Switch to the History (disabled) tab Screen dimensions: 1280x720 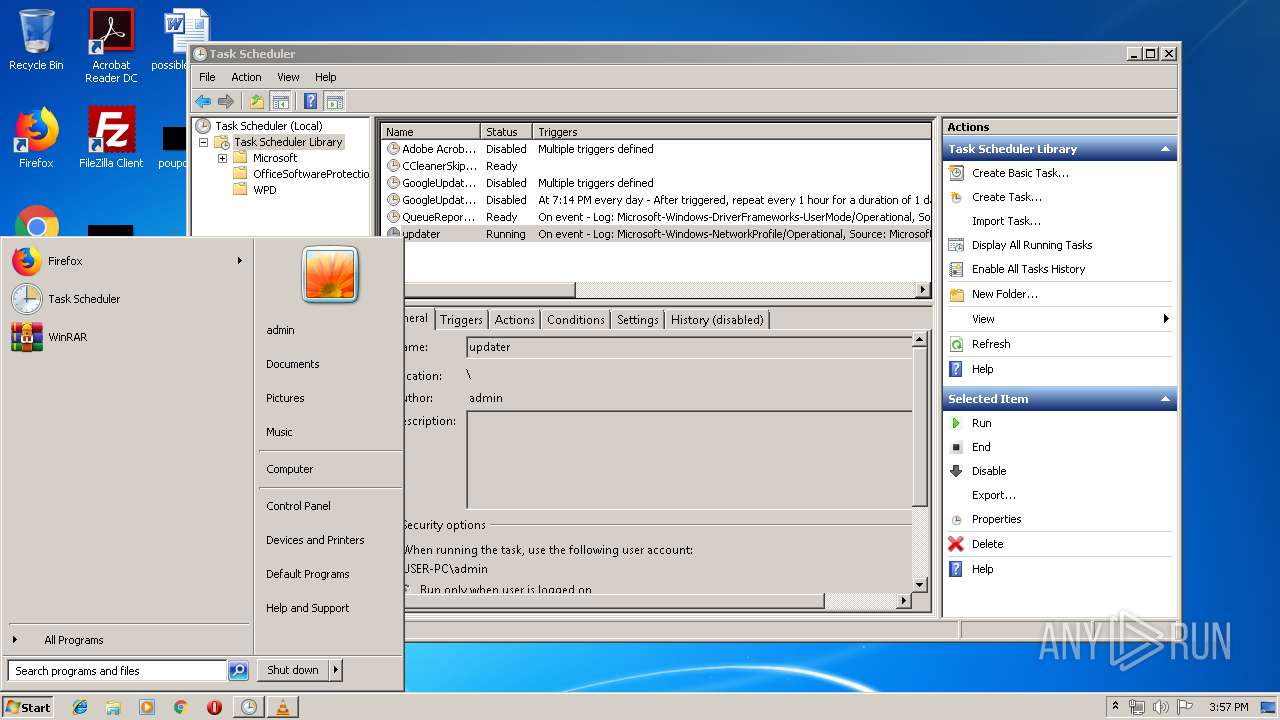click(717, 320)
